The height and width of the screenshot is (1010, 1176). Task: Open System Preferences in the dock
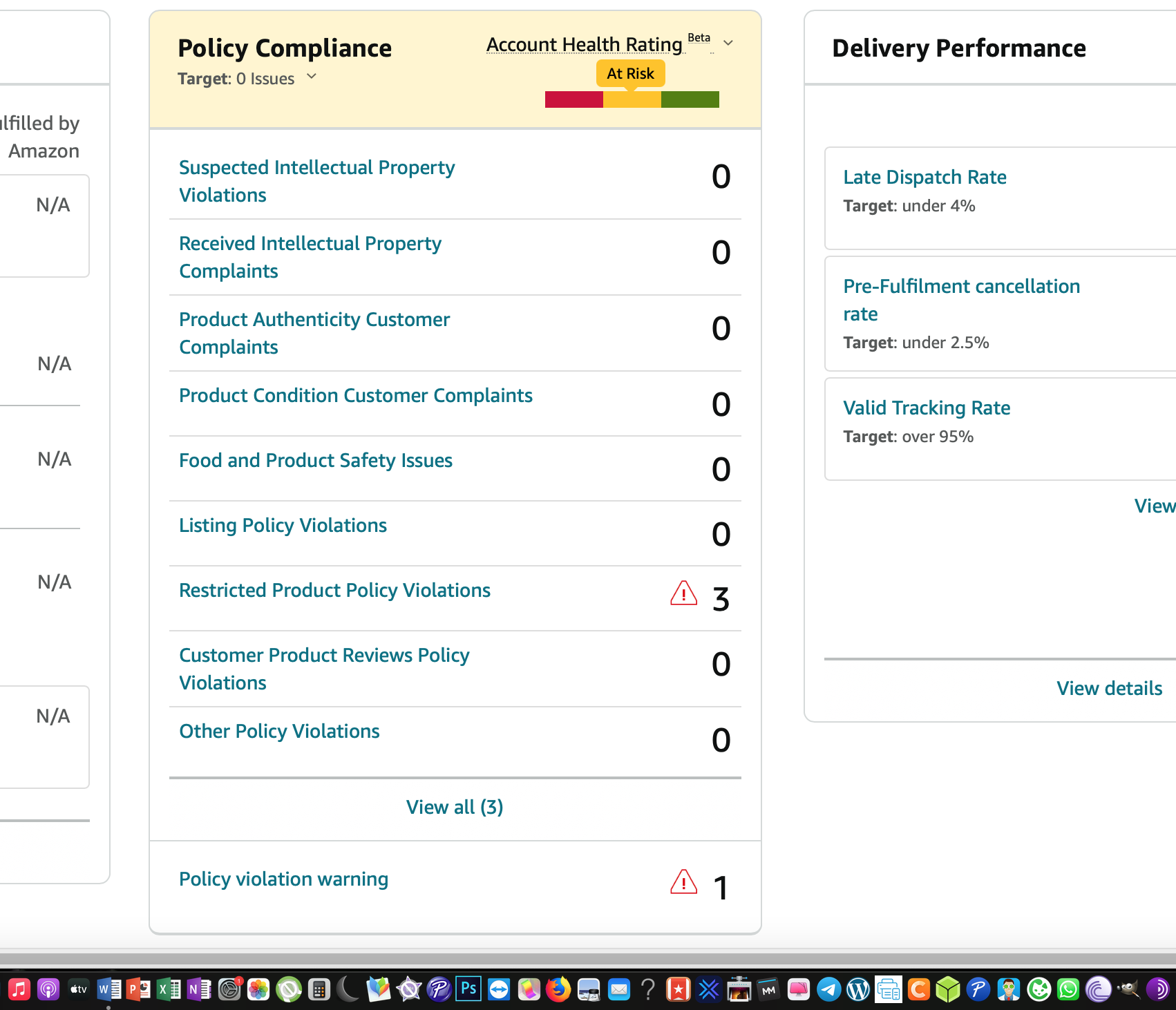pos(229,989)
